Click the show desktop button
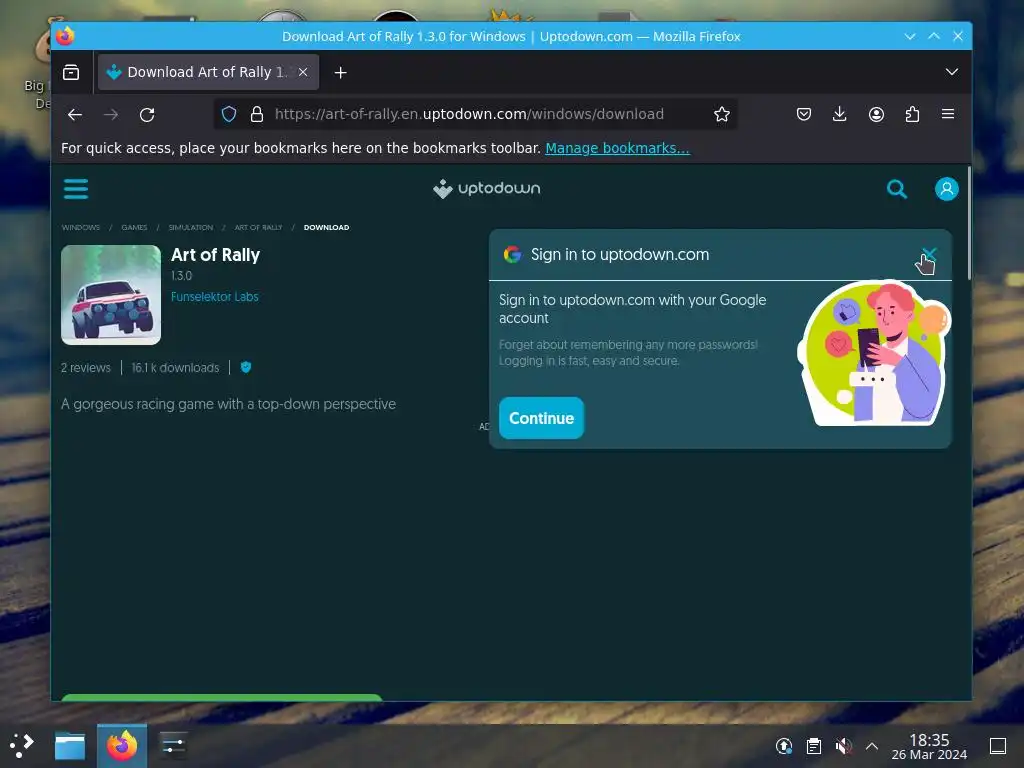1024x768 pixels. click(998, 746)
